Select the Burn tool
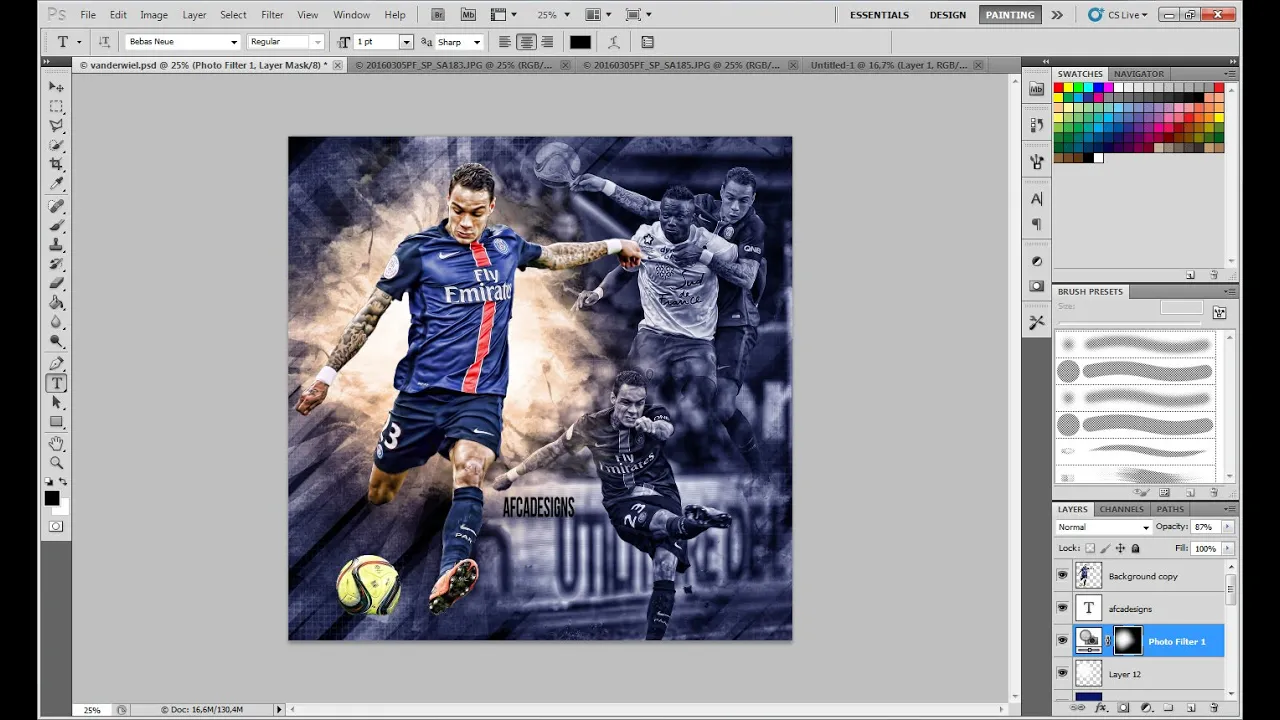The height and width of the screenshot is (720, 1280). 56,341
